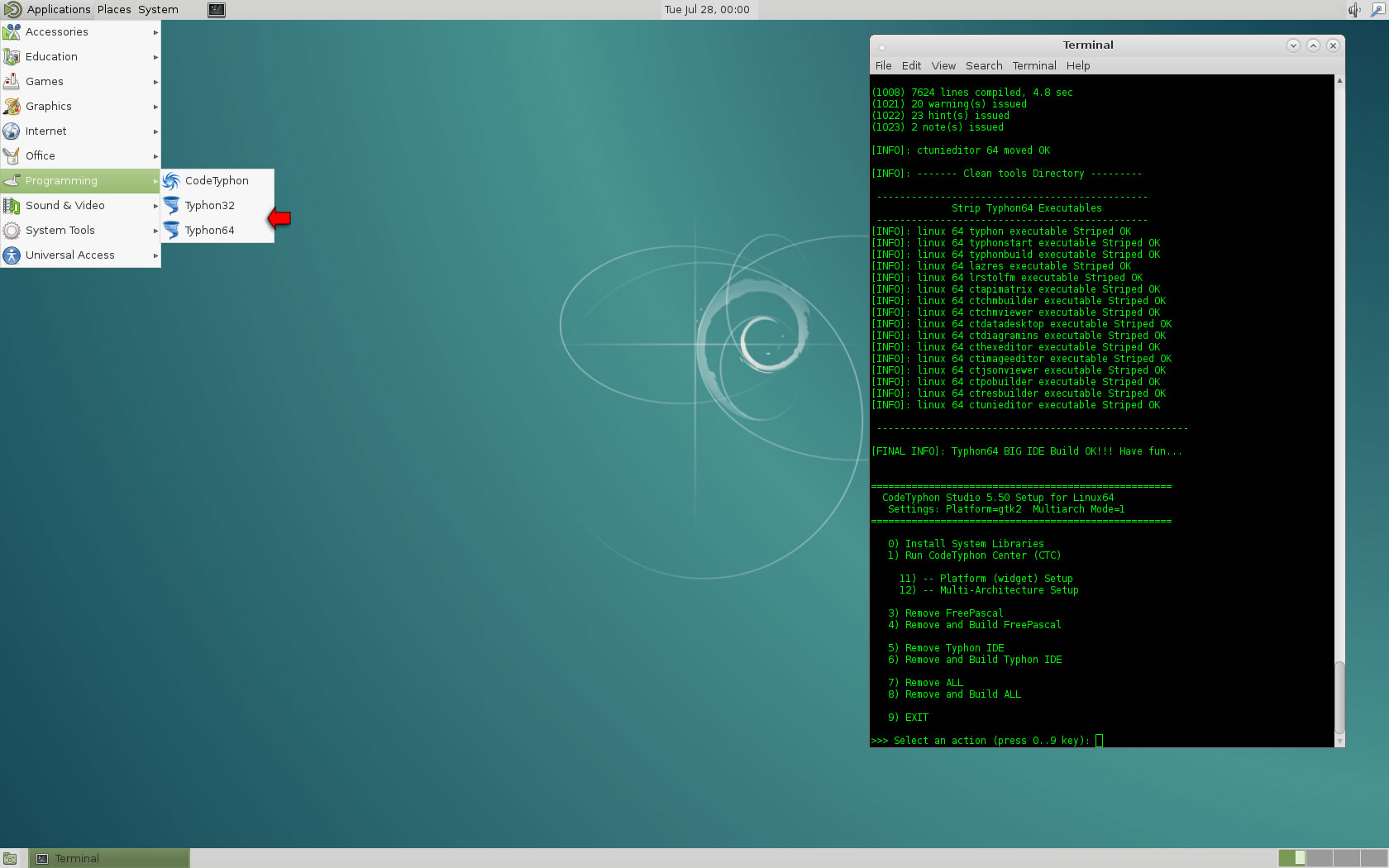The height and width of the screenshot is (868, 1389).
Task: Click the Applications menu in top panel
Action: coord(47,10)
